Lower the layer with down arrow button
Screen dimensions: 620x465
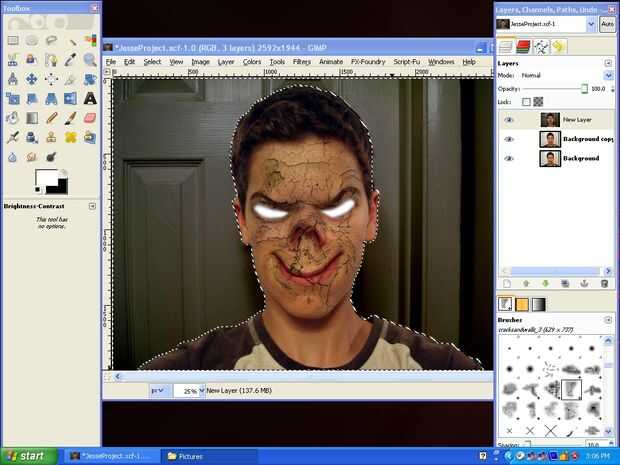546,284
